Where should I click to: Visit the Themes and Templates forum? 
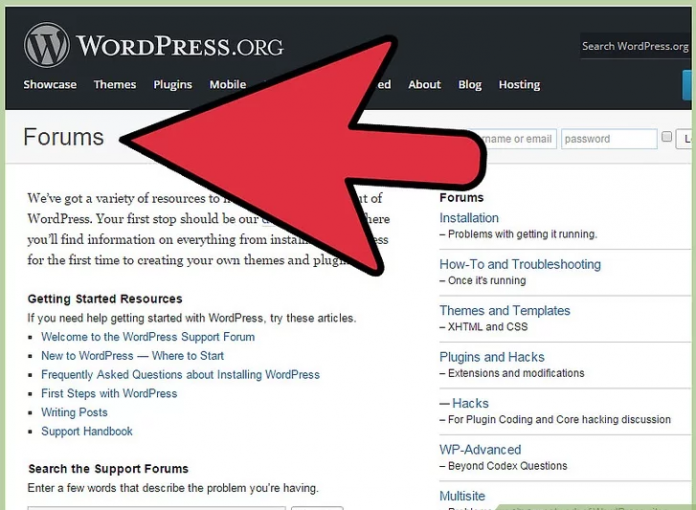click(x=505, y=311)
